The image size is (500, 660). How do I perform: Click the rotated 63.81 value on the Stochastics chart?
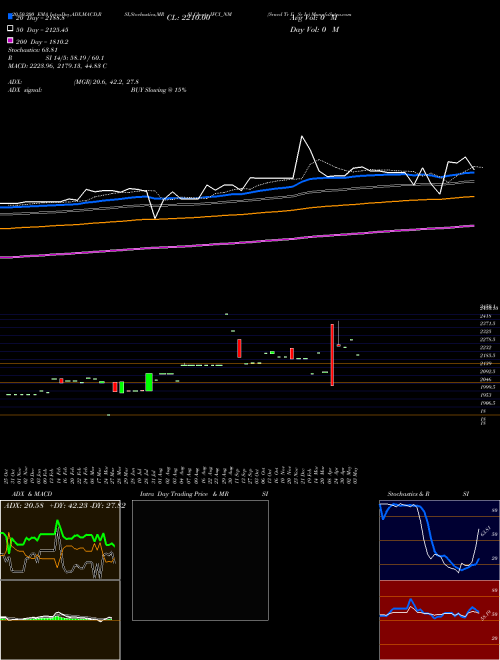click(485, 530)
